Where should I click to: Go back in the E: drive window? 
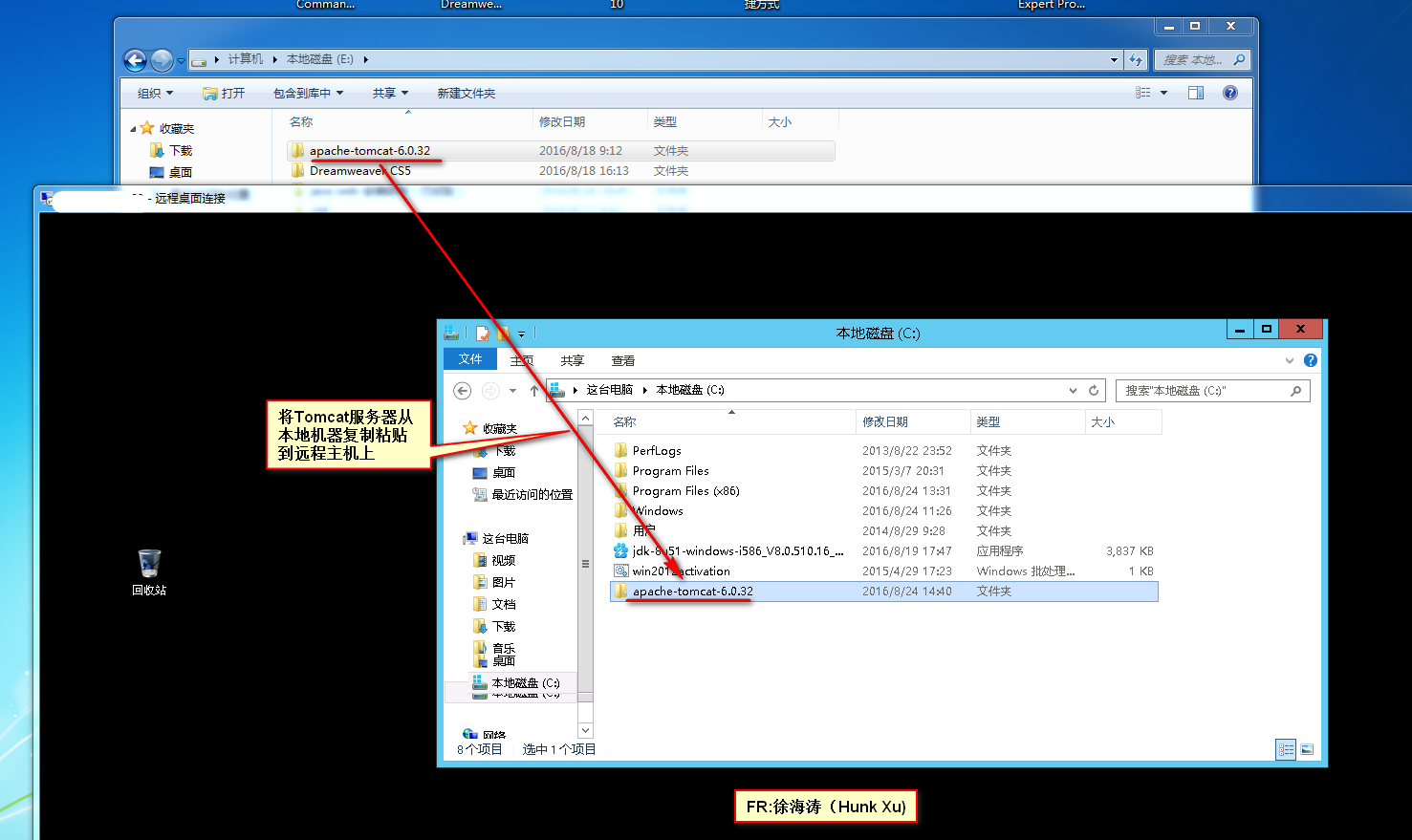(x=136, y=60)
